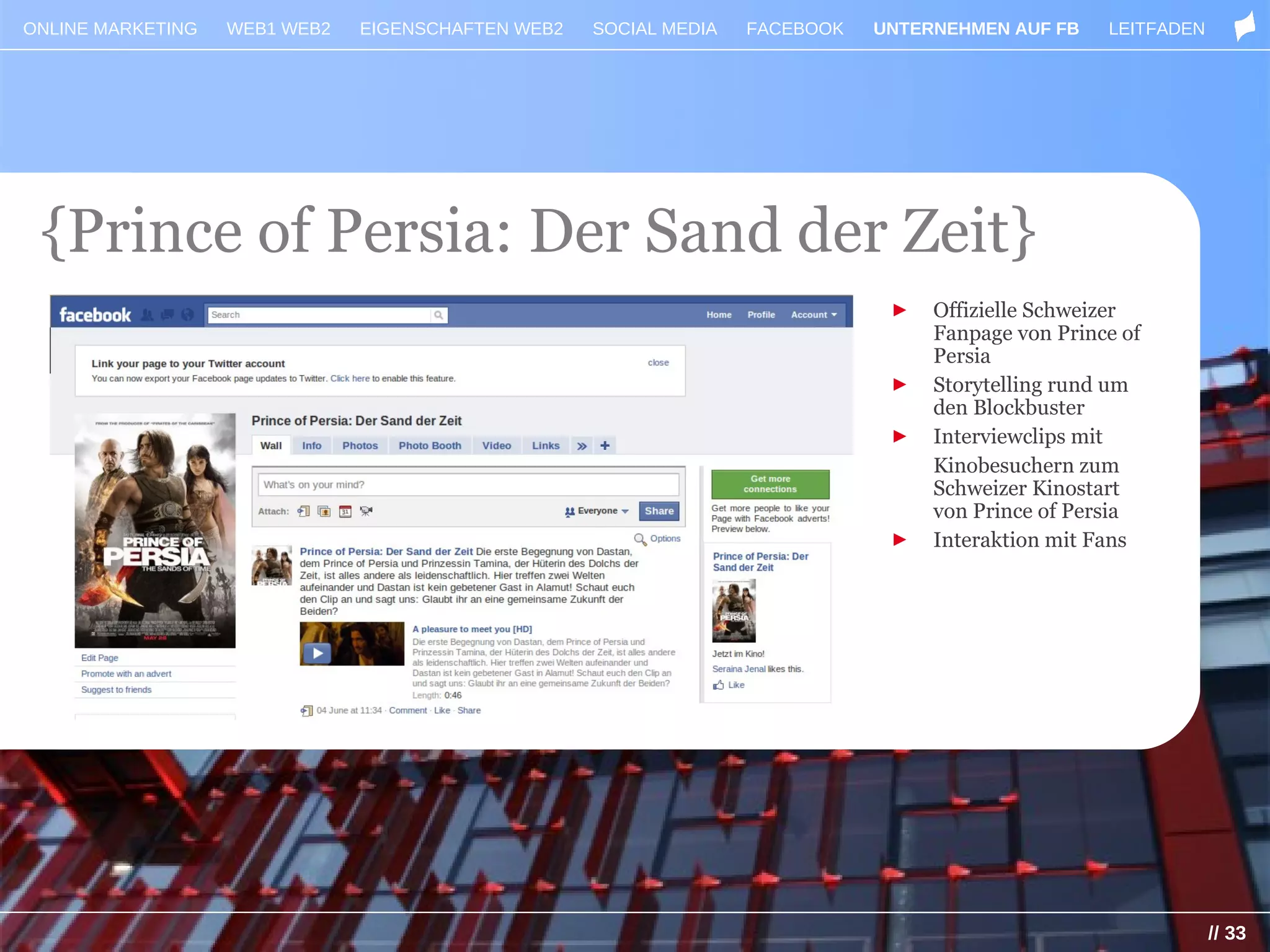This screenshot has width=1270, height=952.
Task: Go to WEB1 WEB2 section
Action: point(278,29)
